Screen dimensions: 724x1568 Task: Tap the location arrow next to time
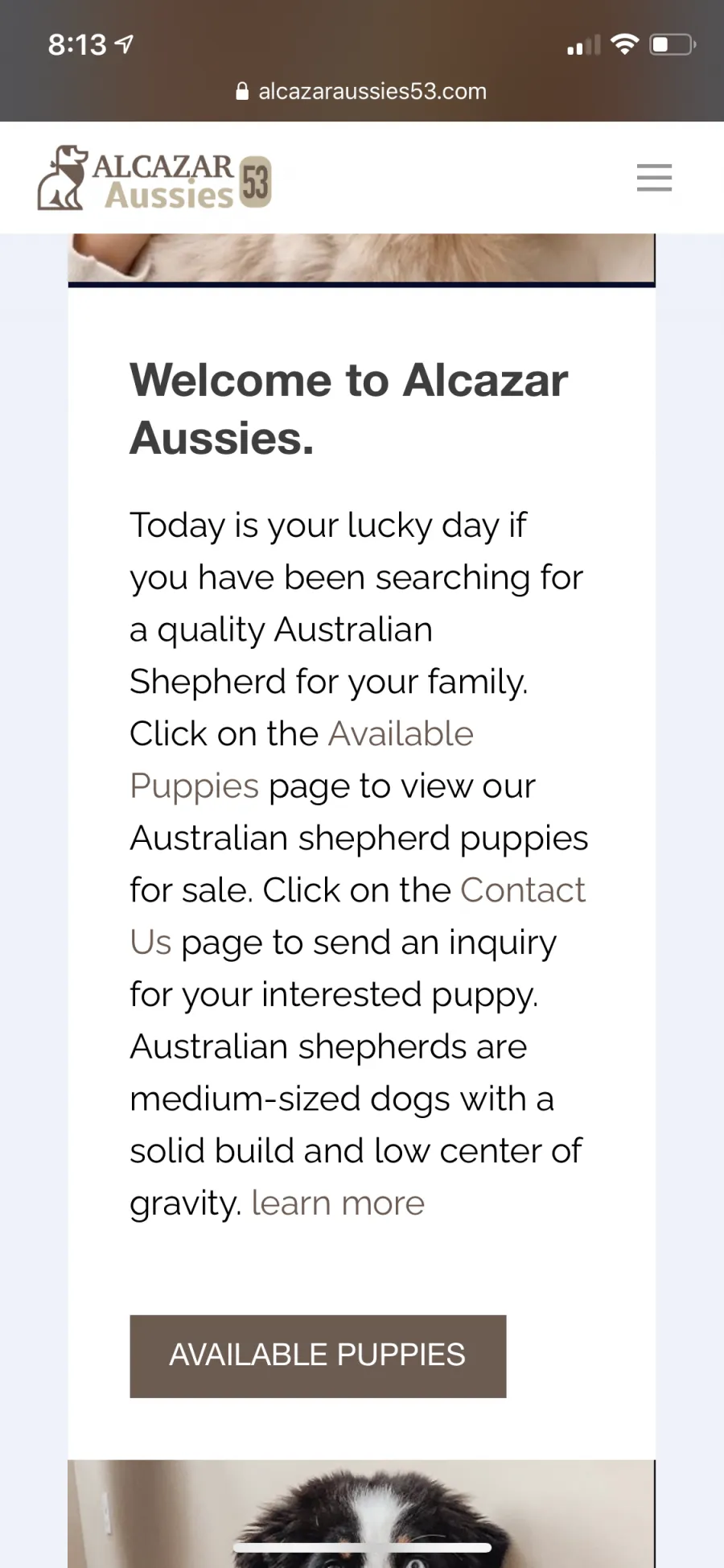pos(125,44)
